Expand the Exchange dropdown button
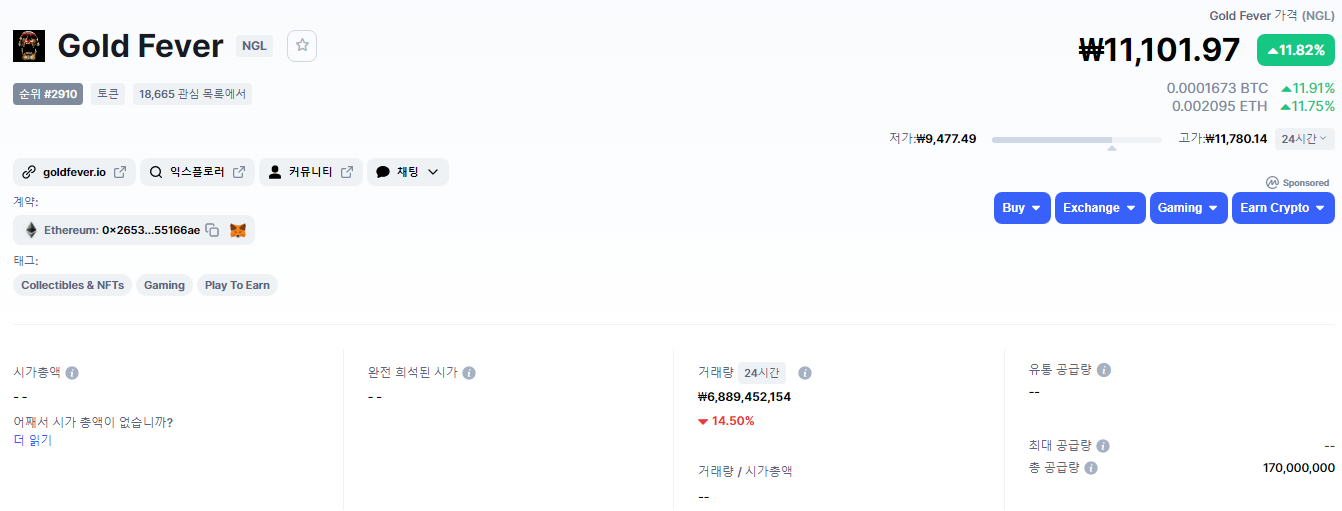The image size is (1342, 511). tap(1100, 208)
